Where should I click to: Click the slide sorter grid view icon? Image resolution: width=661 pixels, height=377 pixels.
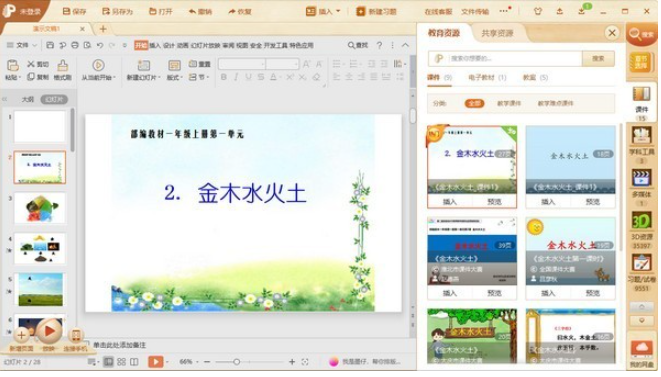pos(121,362)
